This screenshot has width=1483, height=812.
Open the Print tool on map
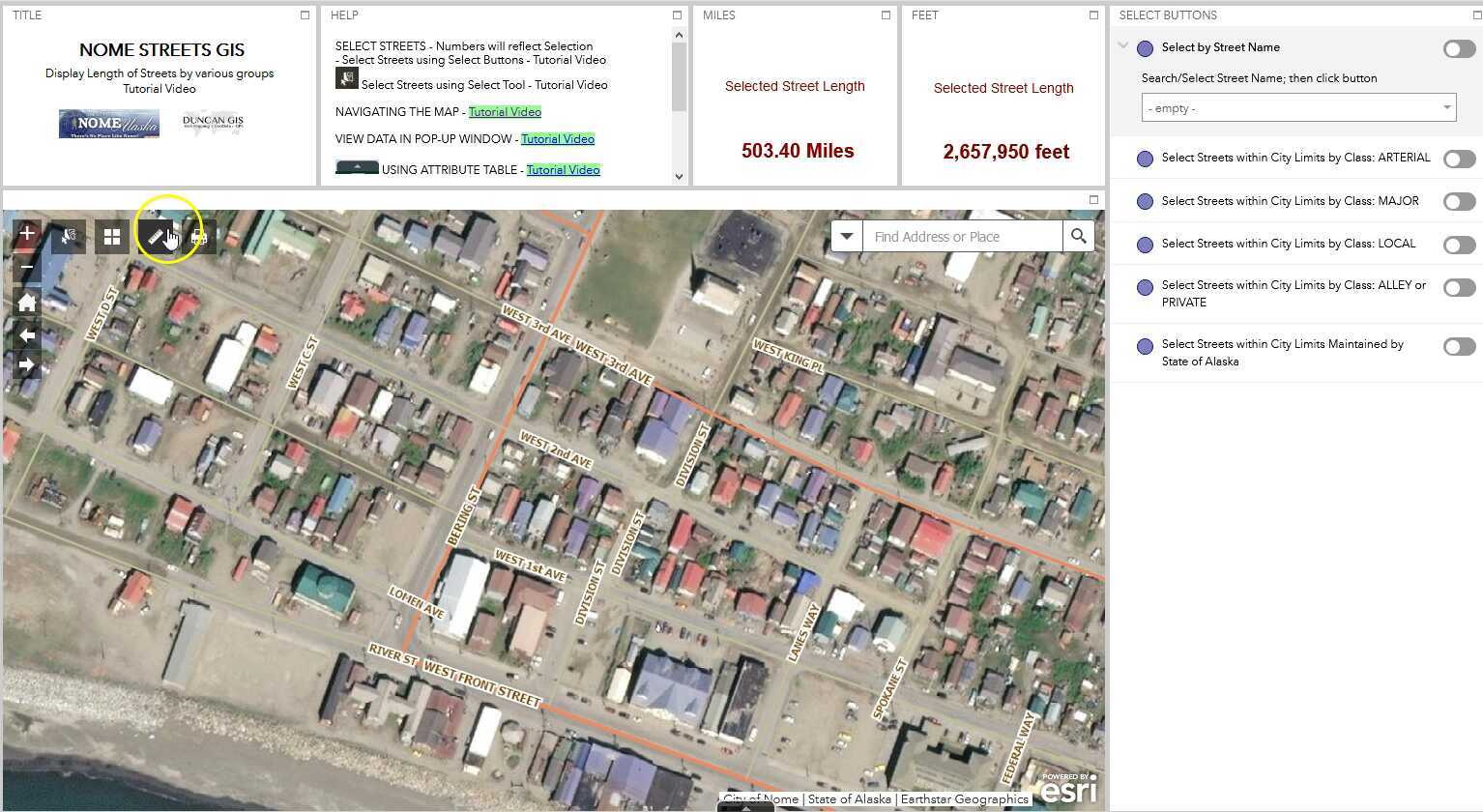click(199, 237)
